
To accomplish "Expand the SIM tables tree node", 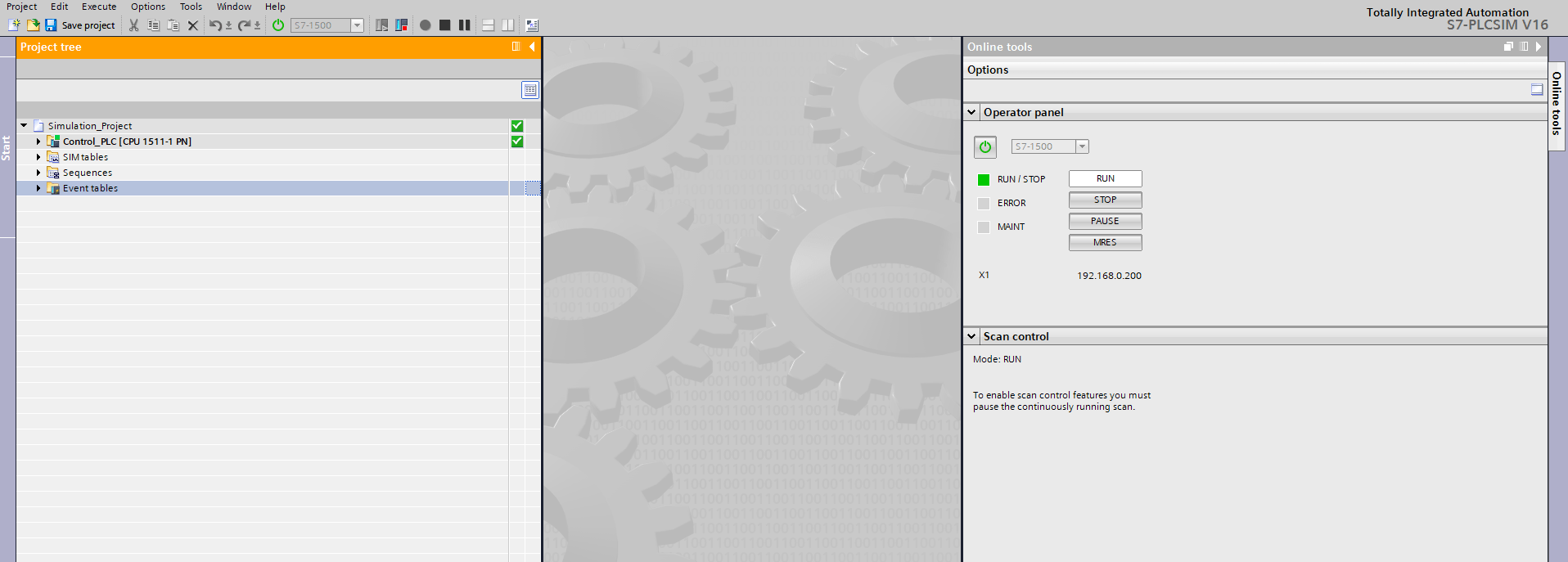I will [x=38, y=157].
